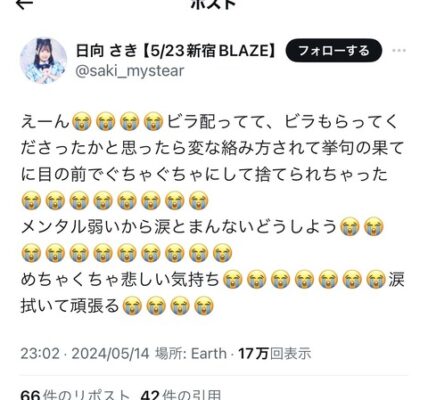Open the three-dot more options menu
Viewport: 428px width, 400px height.
pos(399,51)
